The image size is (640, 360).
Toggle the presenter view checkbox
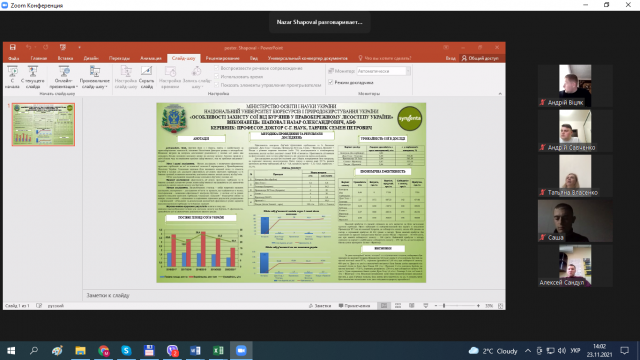(331, 82)
